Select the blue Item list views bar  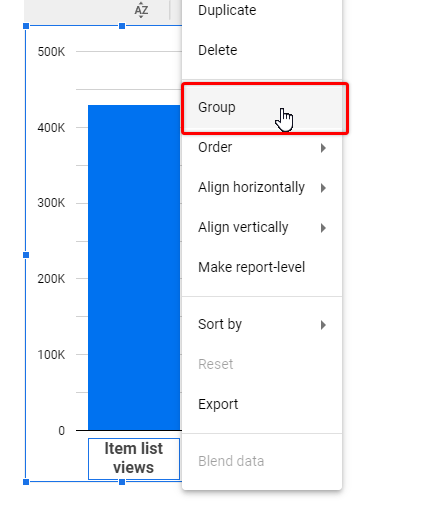coord(134,267)
